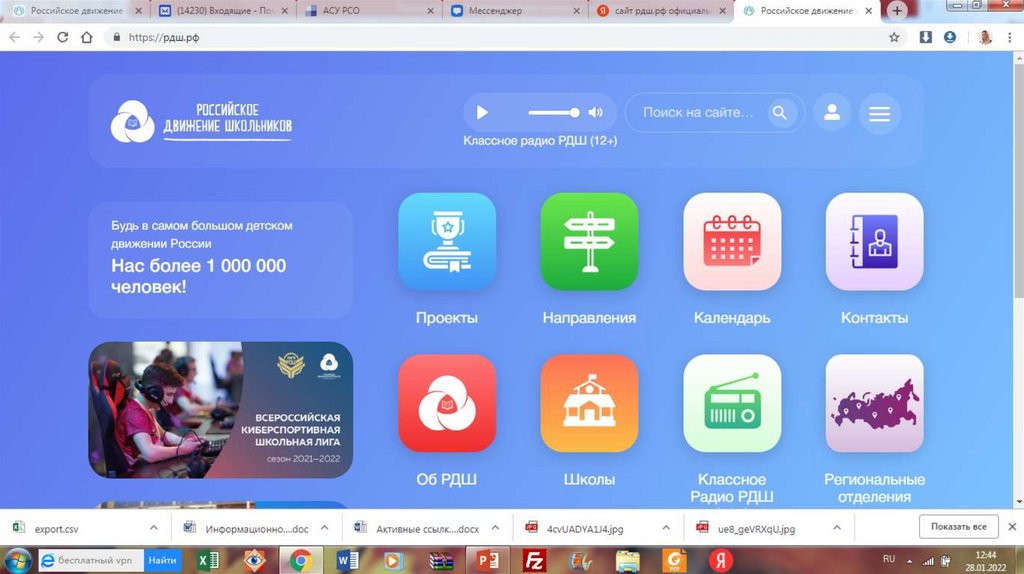Switch to the first Российское движение tab
The height and width of the screenshot is (574, 1024).
(x=76, y=11)
